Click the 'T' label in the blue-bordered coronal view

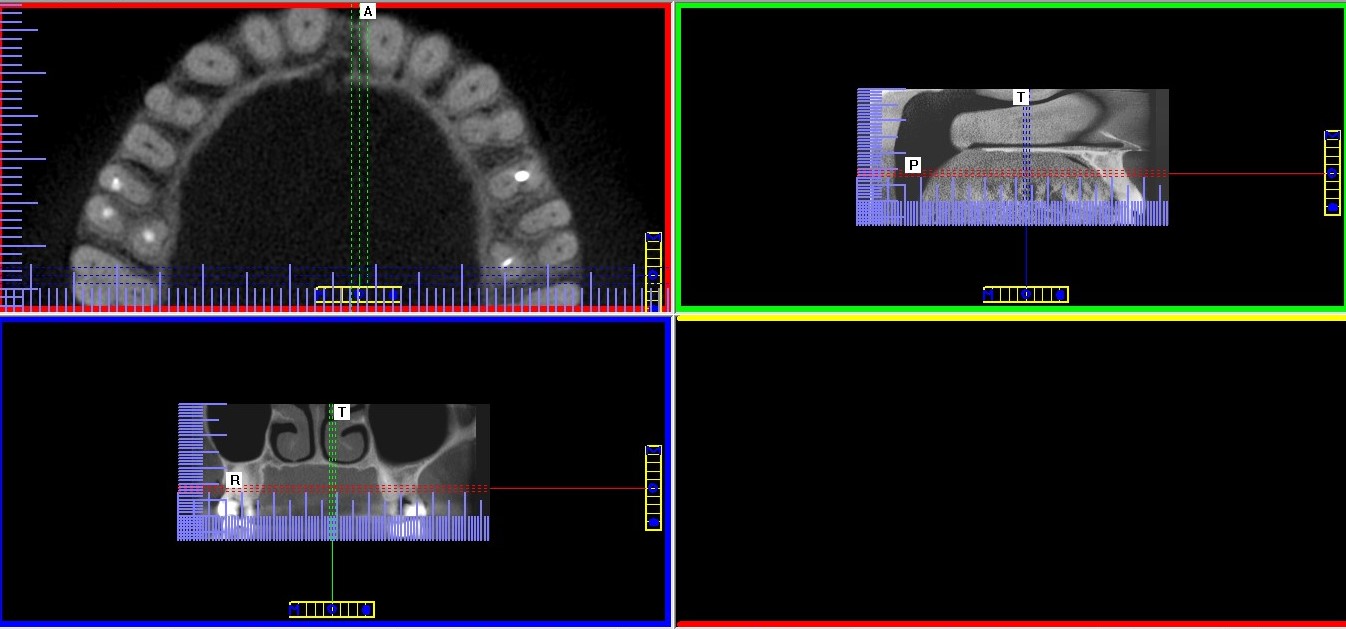pyautogui.click(x=342, y=412)
